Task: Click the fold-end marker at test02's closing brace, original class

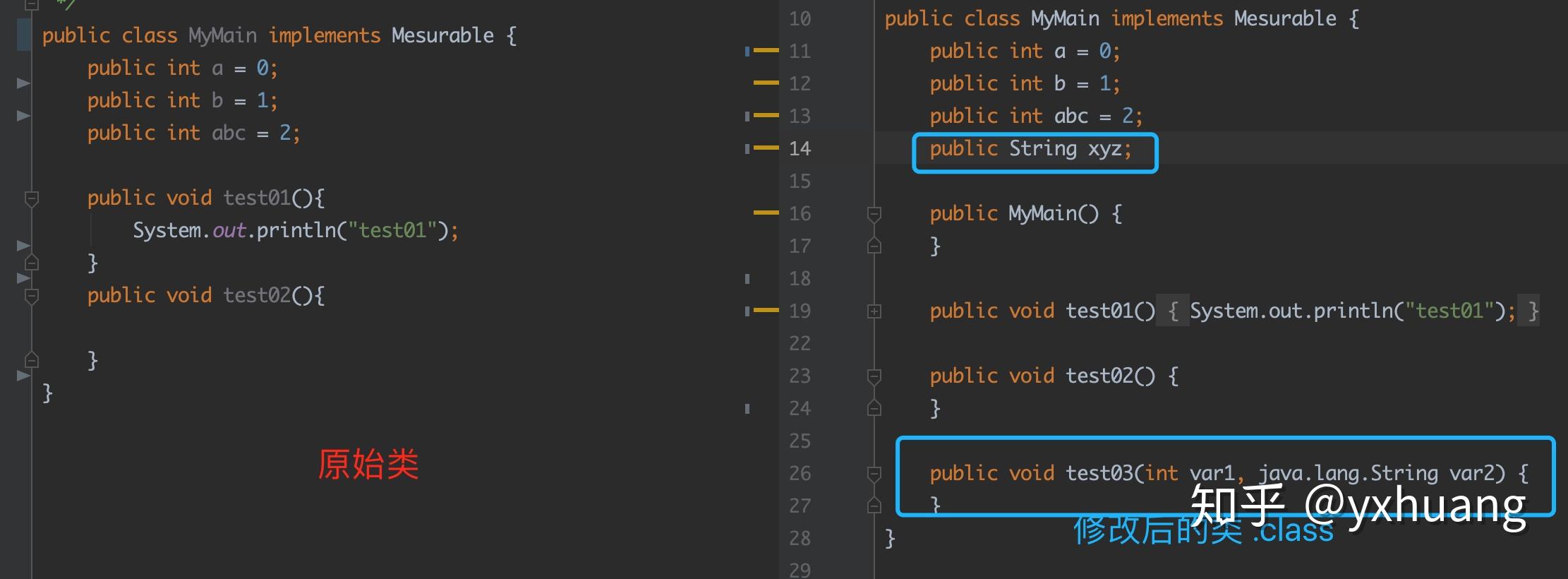Action: [31, 359]
